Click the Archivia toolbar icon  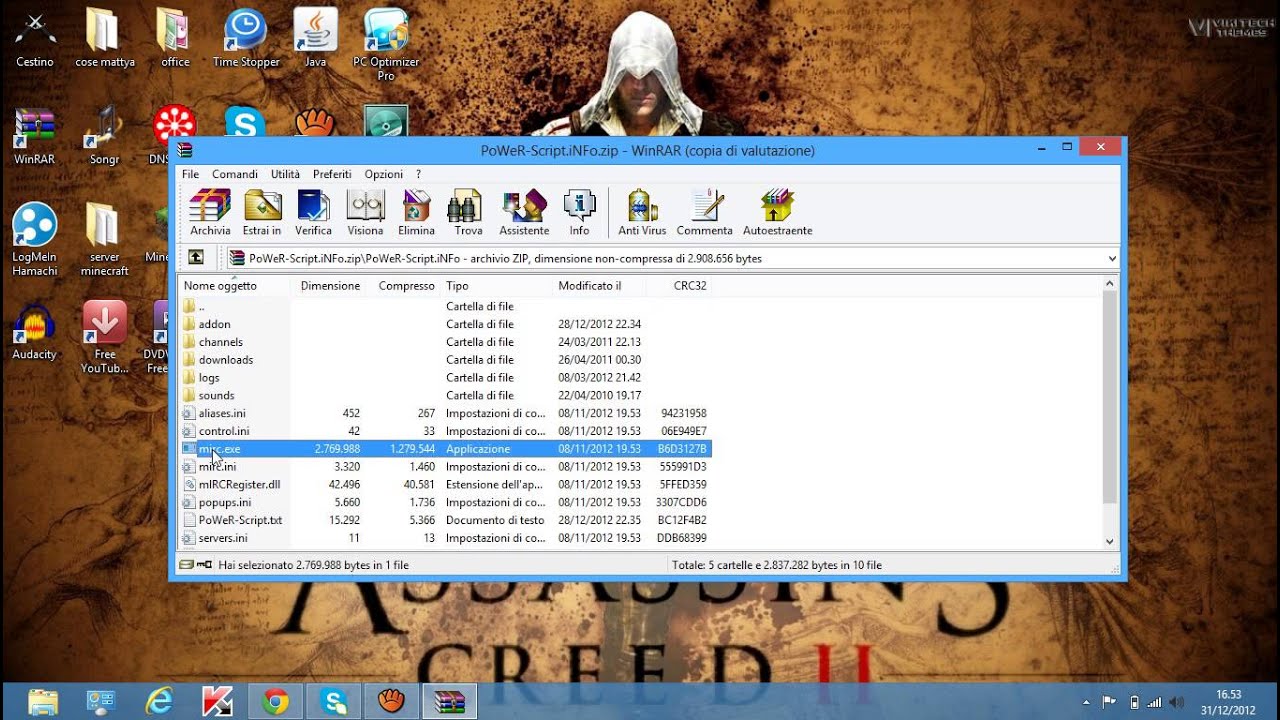210,212
